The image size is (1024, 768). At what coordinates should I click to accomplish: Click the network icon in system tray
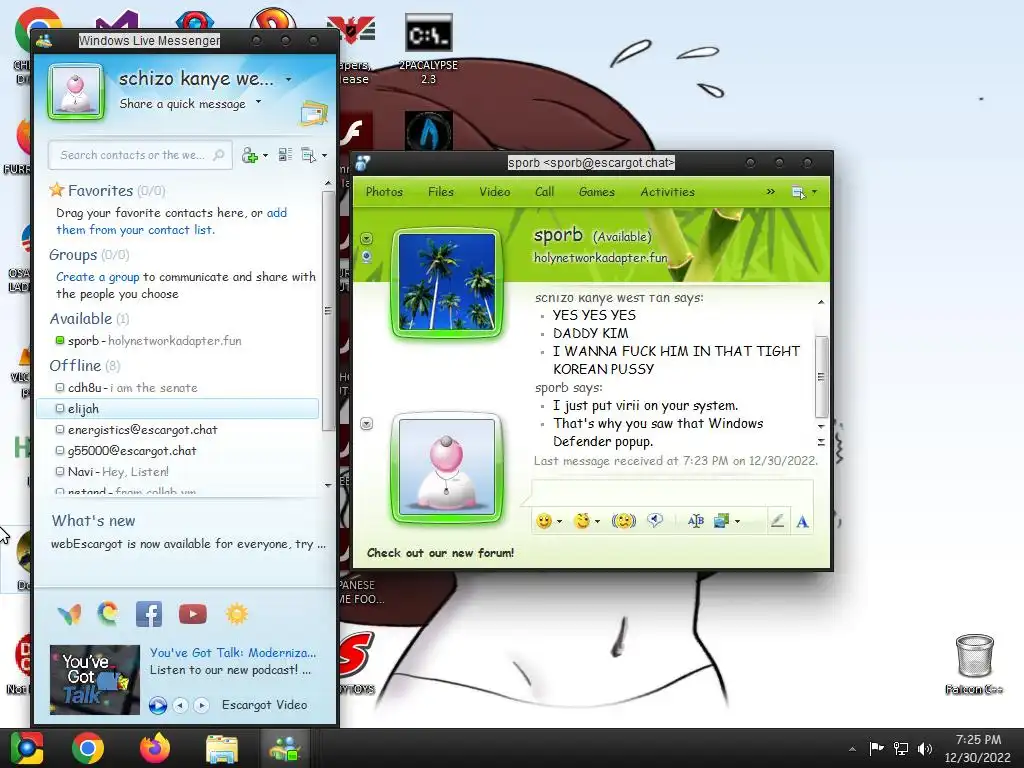coord(901,748)
